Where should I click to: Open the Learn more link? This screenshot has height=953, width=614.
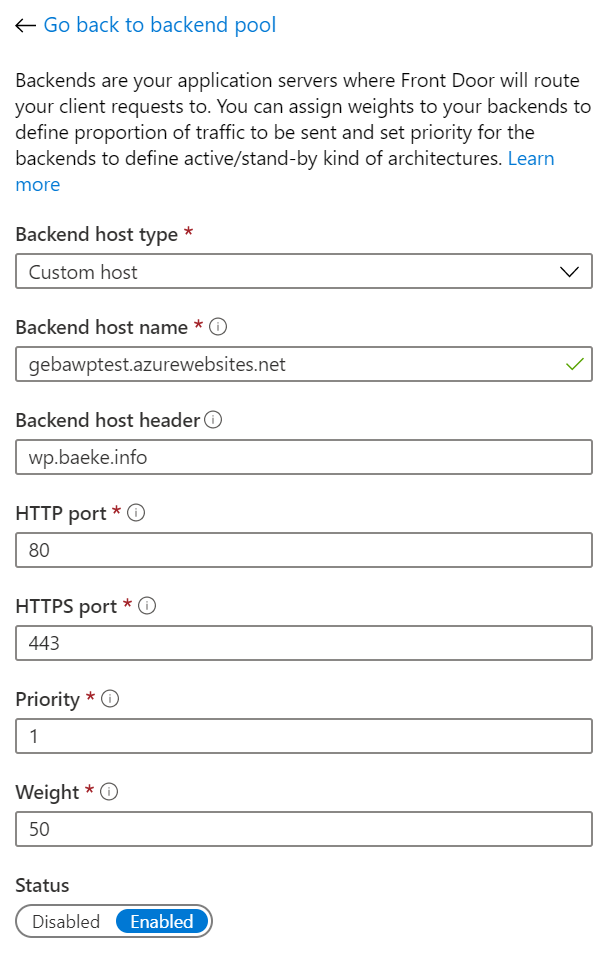pos(530,159)
